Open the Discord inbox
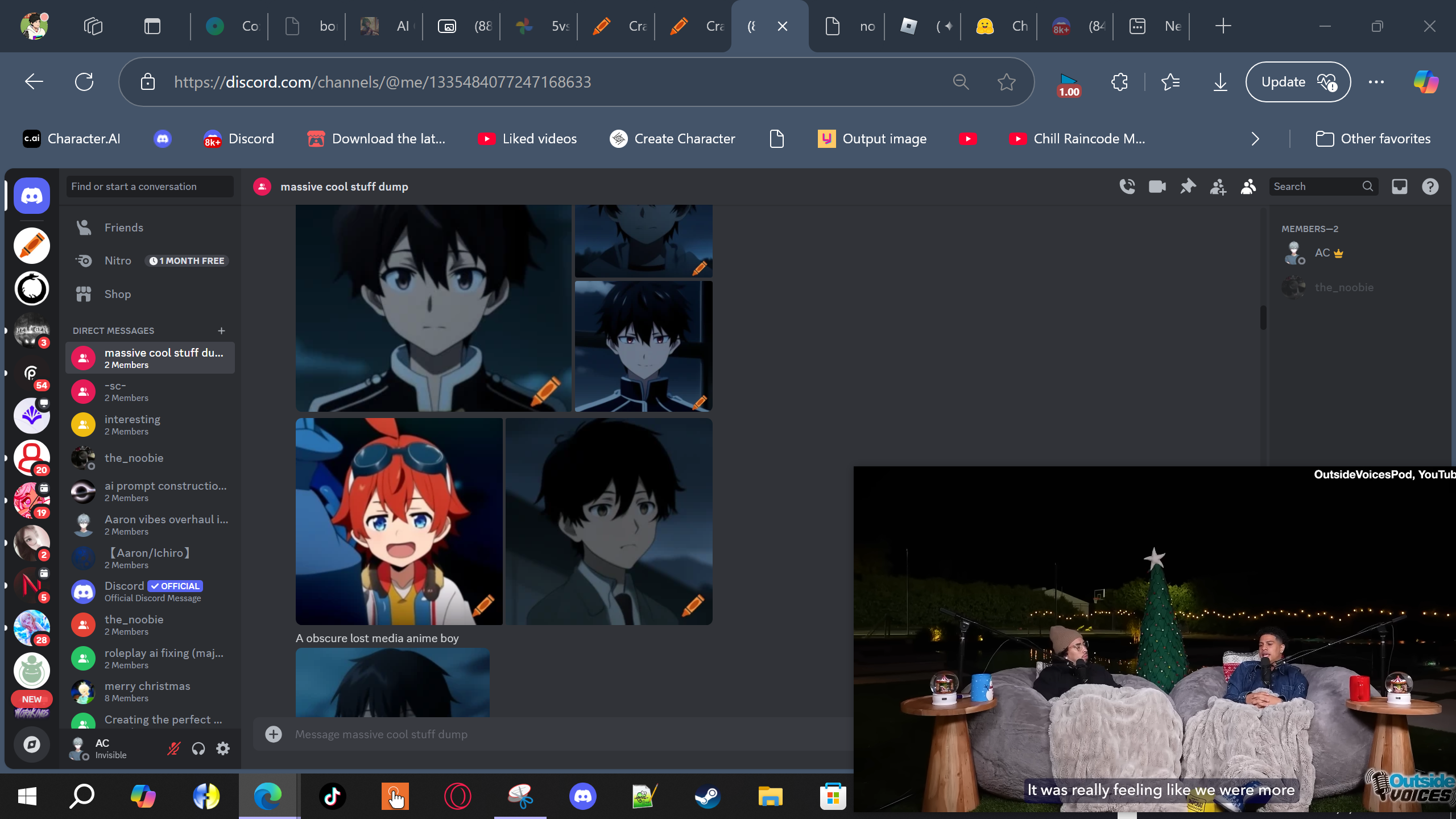Screen dimensions: 1456x819 (x=1400, y=187)
